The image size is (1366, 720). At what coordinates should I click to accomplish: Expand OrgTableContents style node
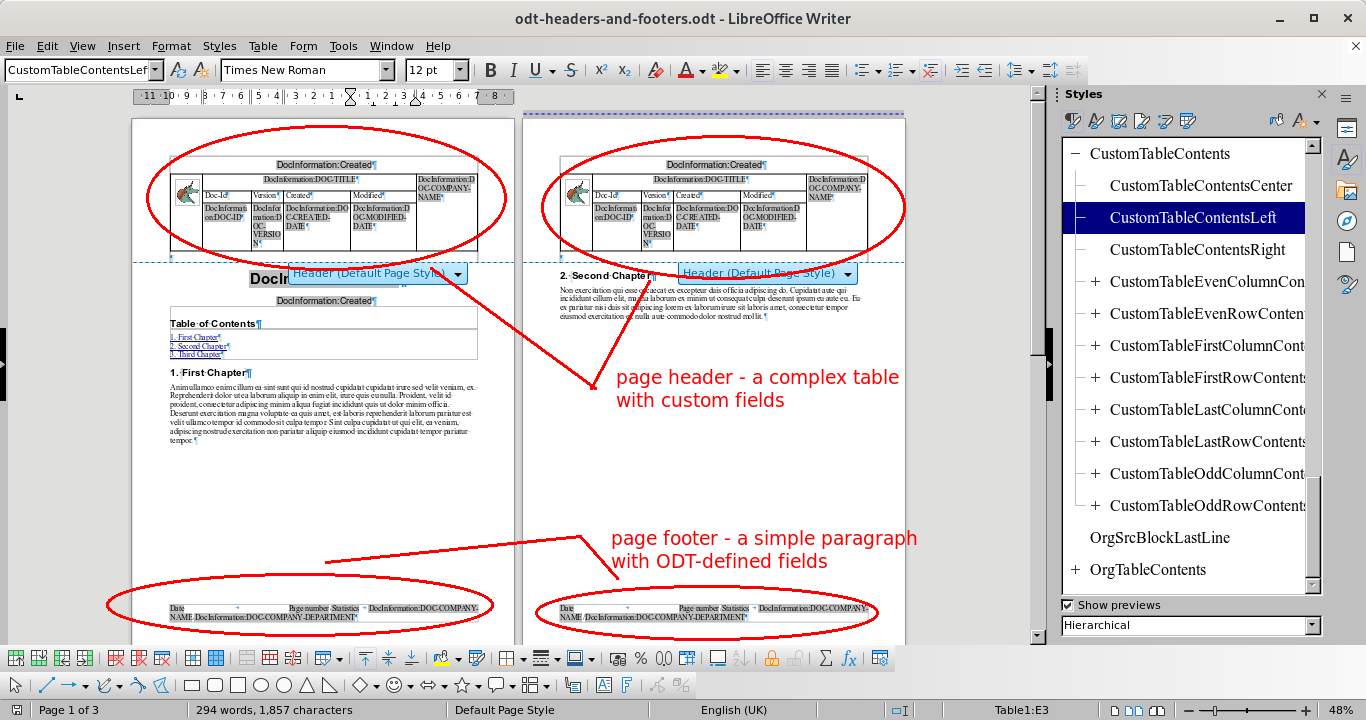click(x=1076, y=570)
